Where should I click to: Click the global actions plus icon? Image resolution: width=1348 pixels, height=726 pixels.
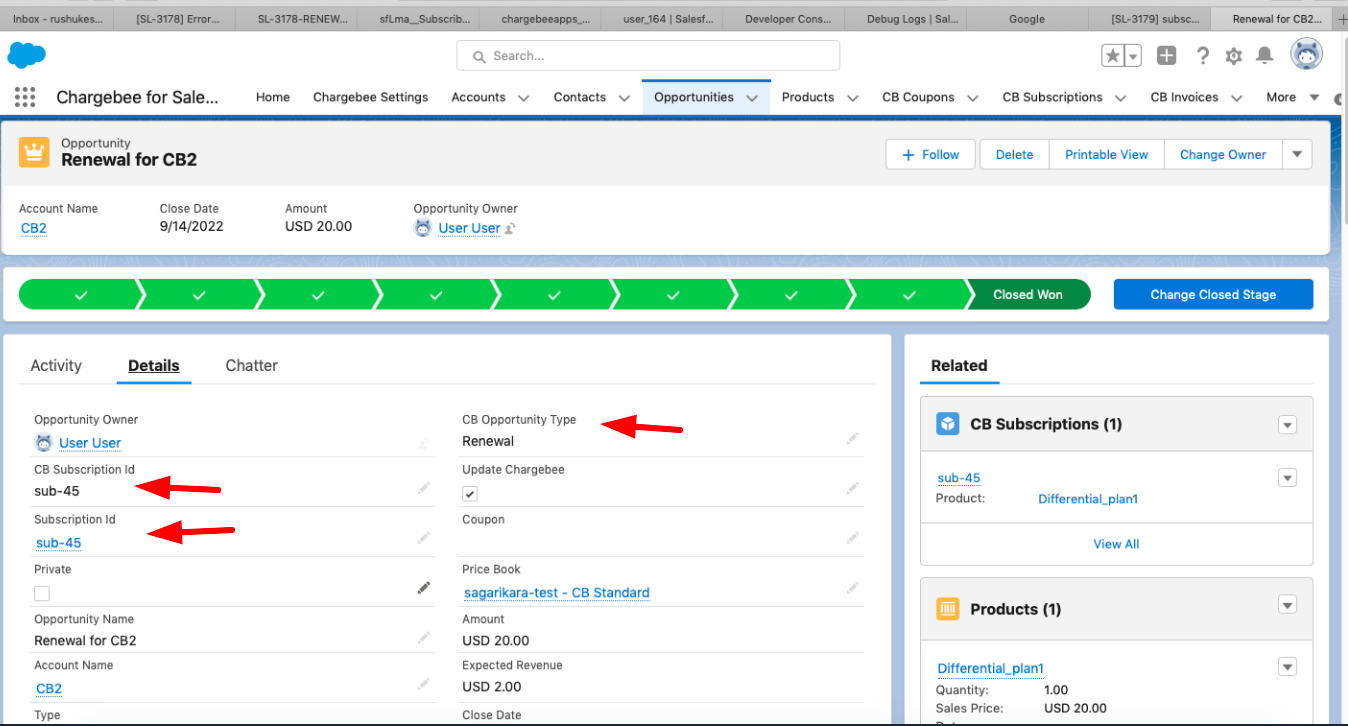pyautogui.click(x=1166, y=56)
